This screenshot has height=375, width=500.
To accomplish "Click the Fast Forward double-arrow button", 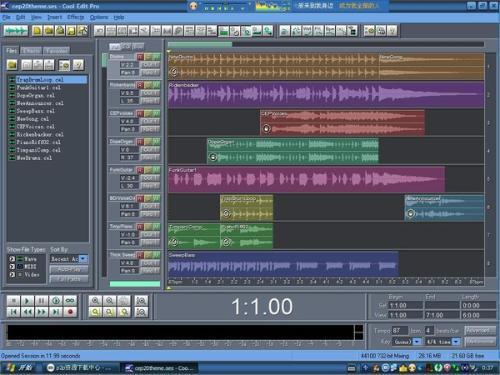I will pos(42,312).
